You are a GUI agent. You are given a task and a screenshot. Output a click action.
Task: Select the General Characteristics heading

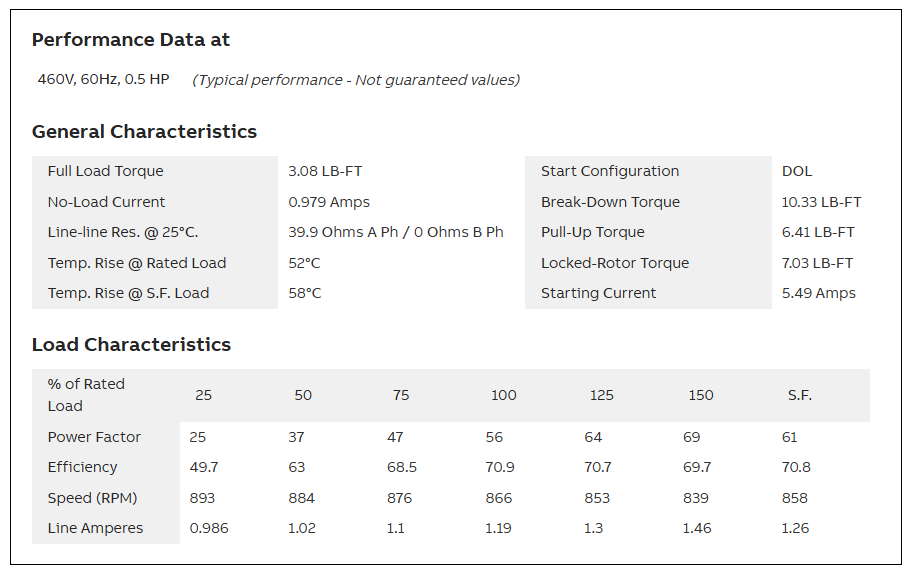pyautogui.click(x=144, y=131)
